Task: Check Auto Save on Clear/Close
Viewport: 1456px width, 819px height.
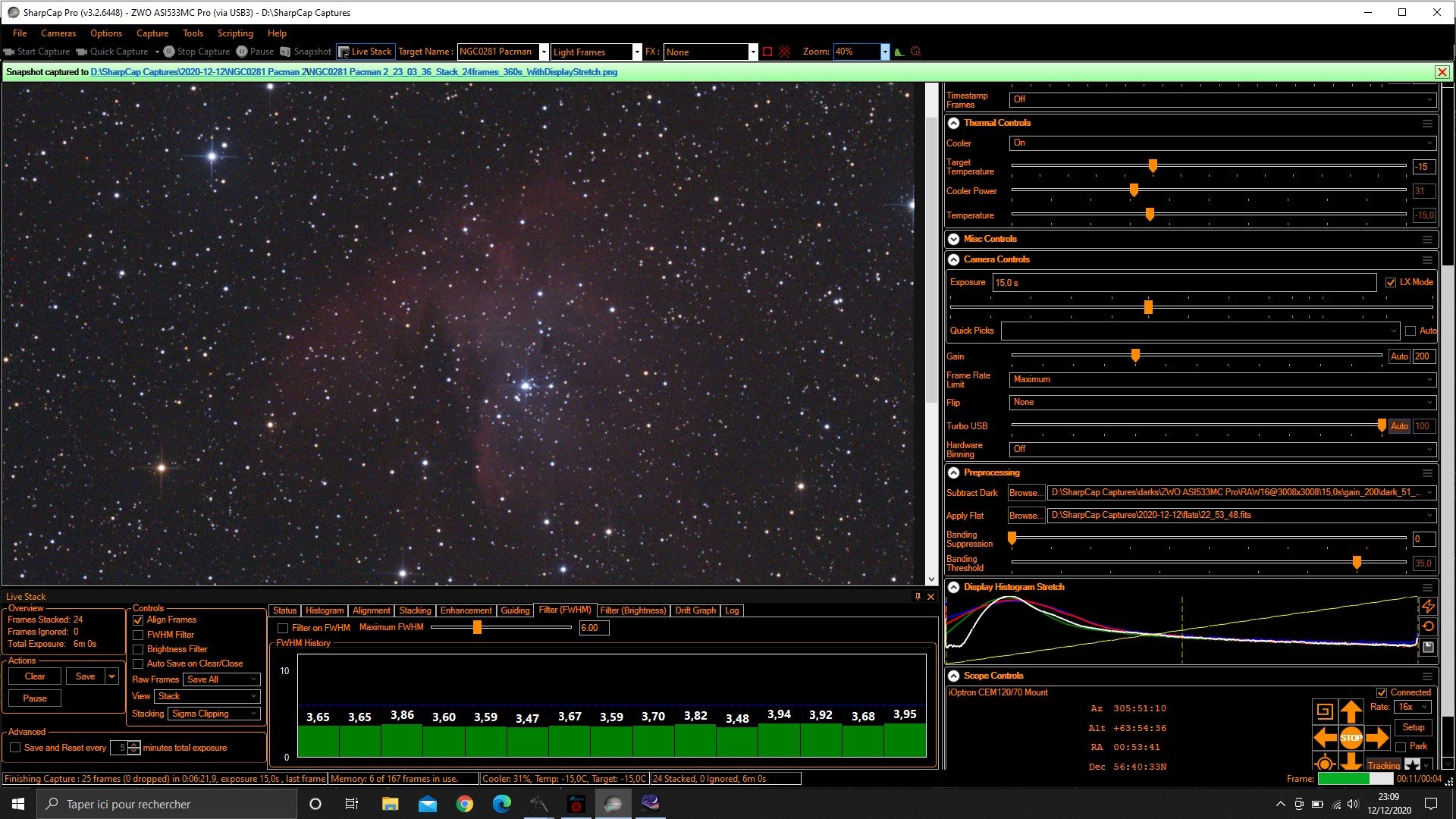Action: [138, 664]
